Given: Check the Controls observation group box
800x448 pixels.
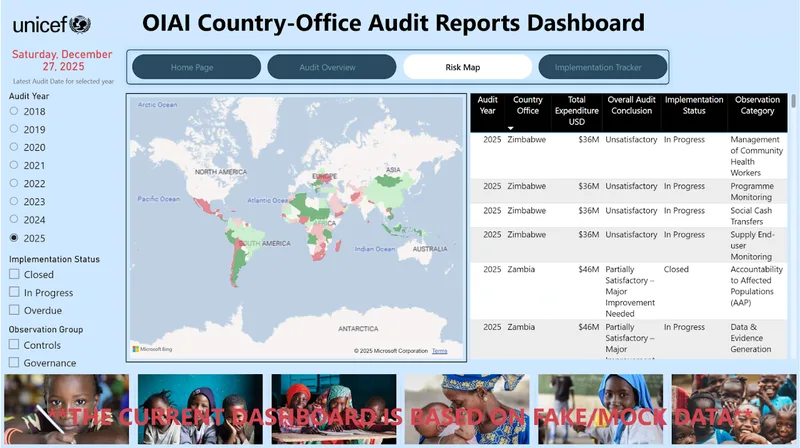Looking at the screenshot, I should pyautogui.click(x=14, y=345).
